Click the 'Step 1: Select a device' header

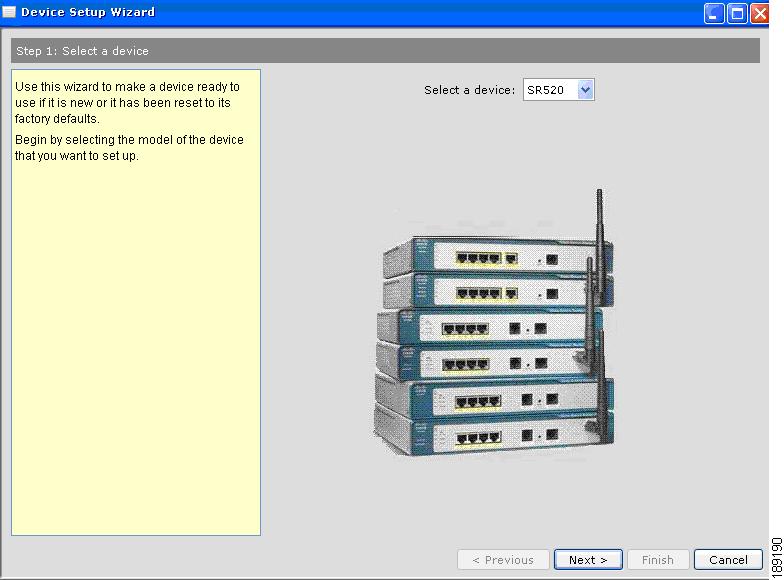click(x=386, y=50)
